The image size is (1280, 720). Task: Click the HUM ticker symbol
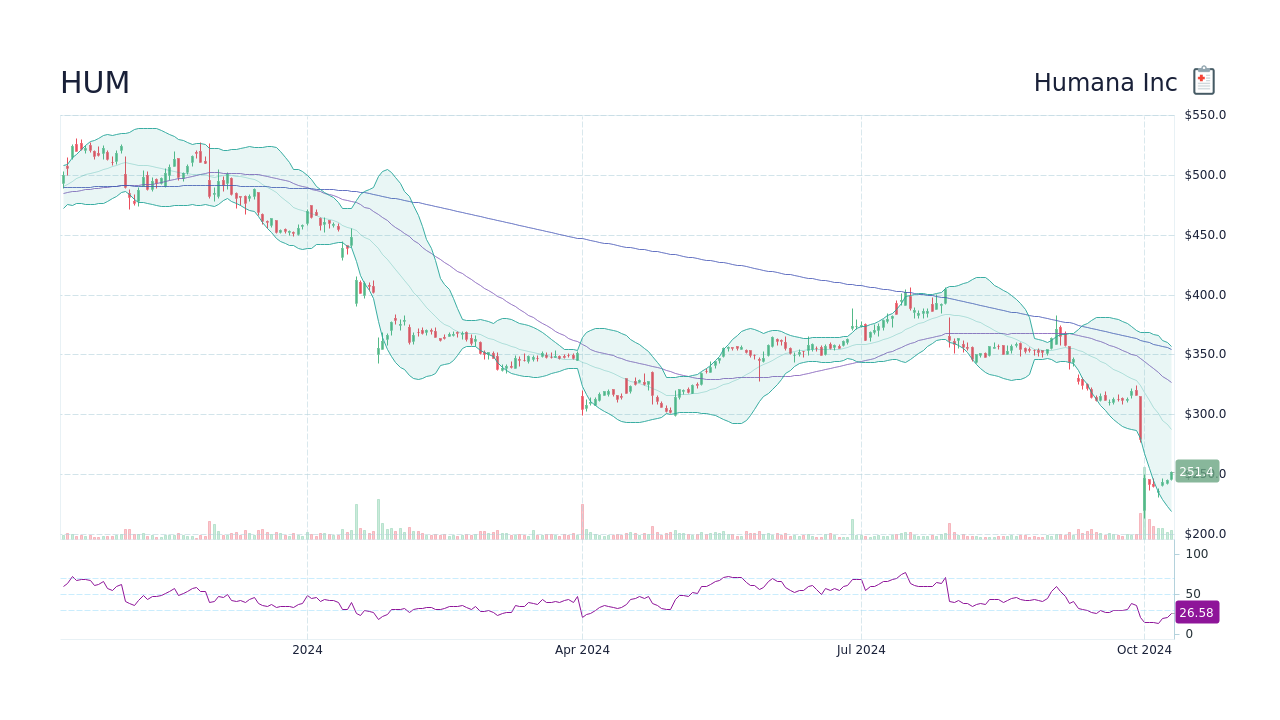coord(95,84)
